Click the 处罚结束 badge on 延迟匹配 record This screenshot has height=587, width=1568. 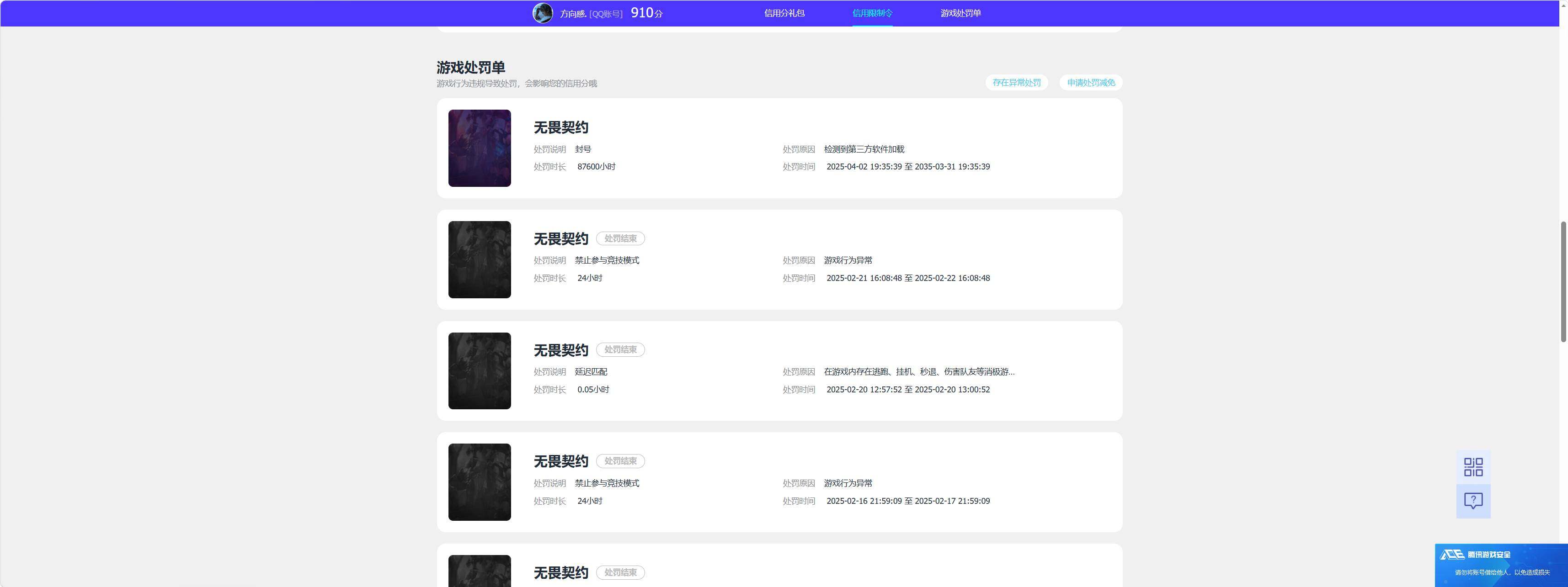[620, 350]
